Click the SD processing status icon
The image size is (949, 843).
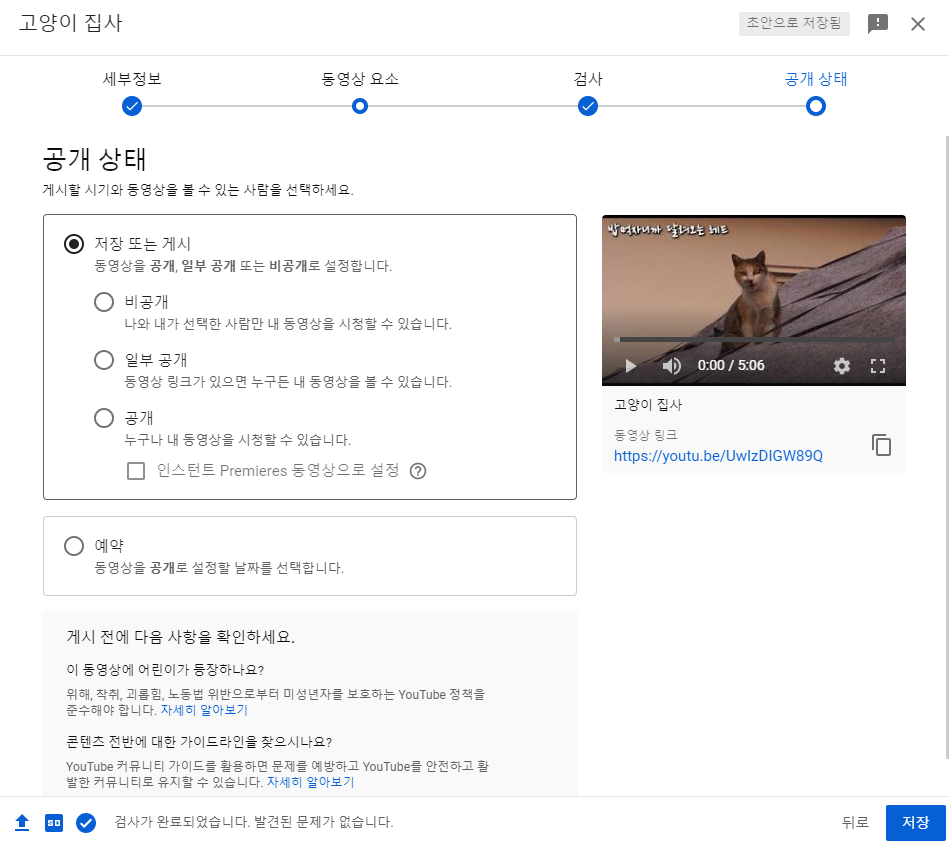(54, 822)
